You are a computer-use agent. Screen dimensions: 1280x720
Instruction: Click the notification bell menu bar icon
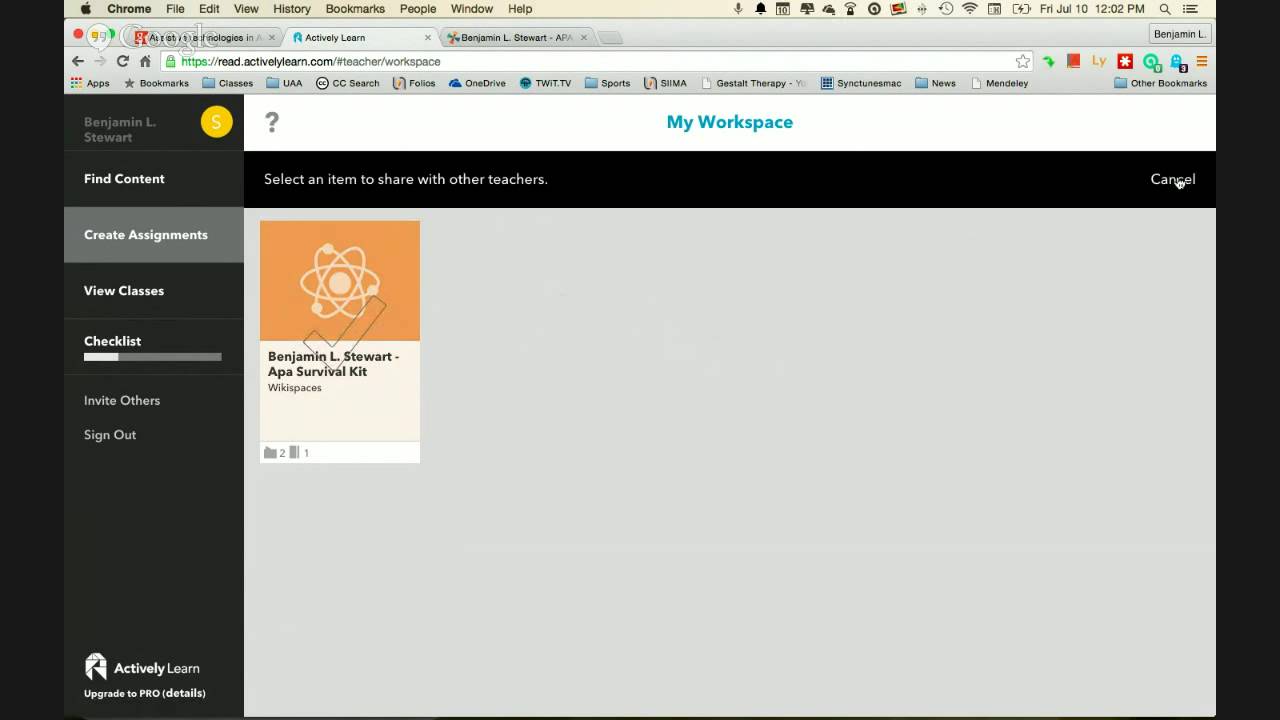[x=760, y=9]
